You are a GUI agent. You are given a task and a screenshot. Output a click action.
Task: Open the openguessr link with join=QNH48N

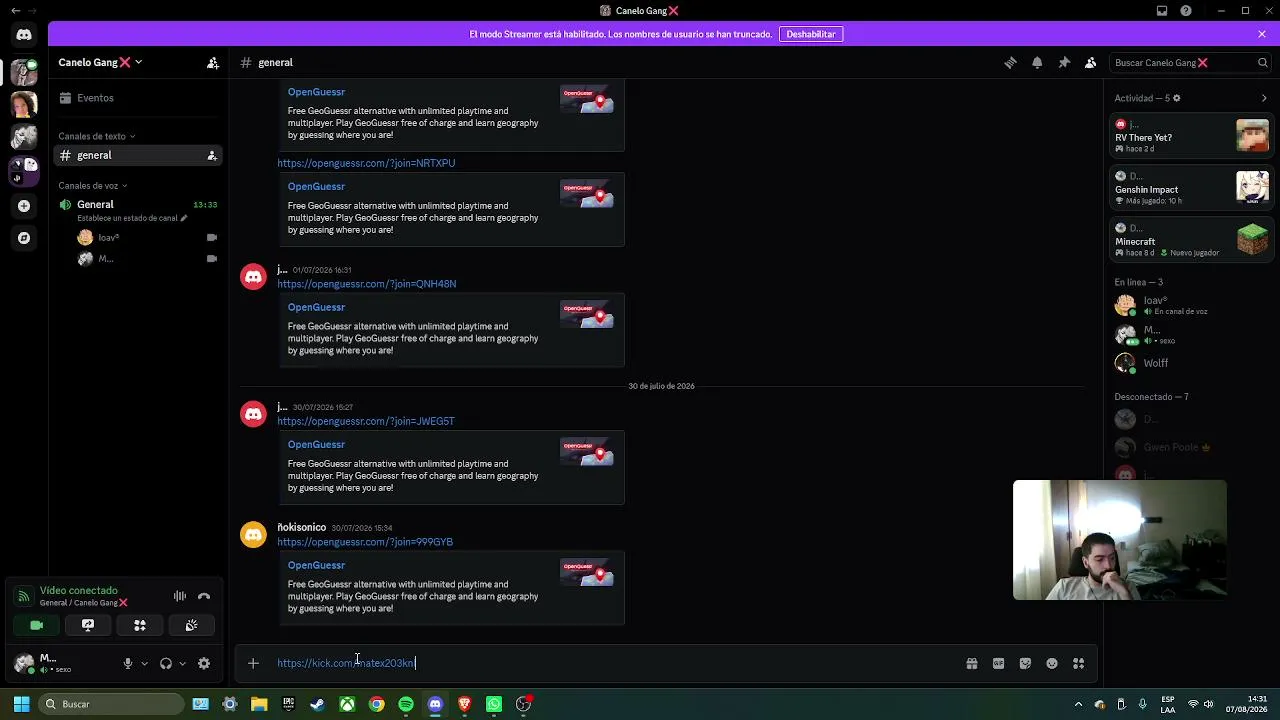click(x=366, y=284)
